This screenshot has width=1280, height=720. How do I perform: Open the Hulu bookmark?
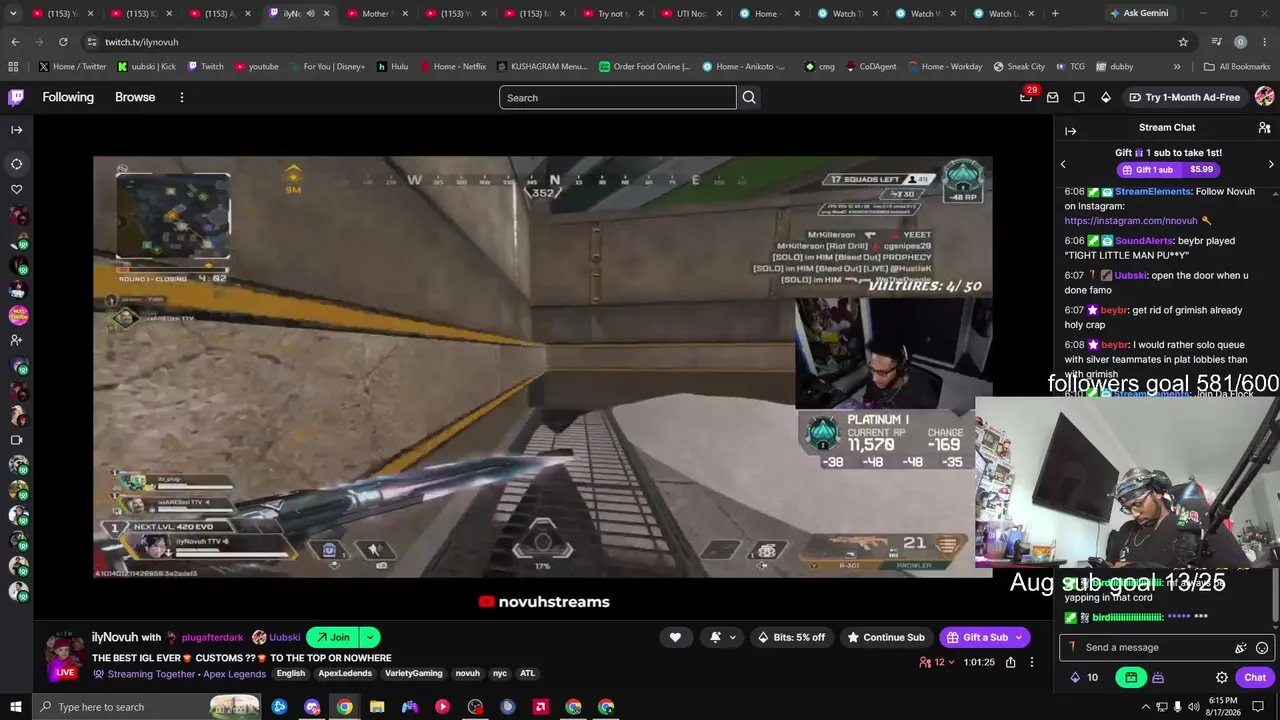pyautogui.click(x=392, y=67)
